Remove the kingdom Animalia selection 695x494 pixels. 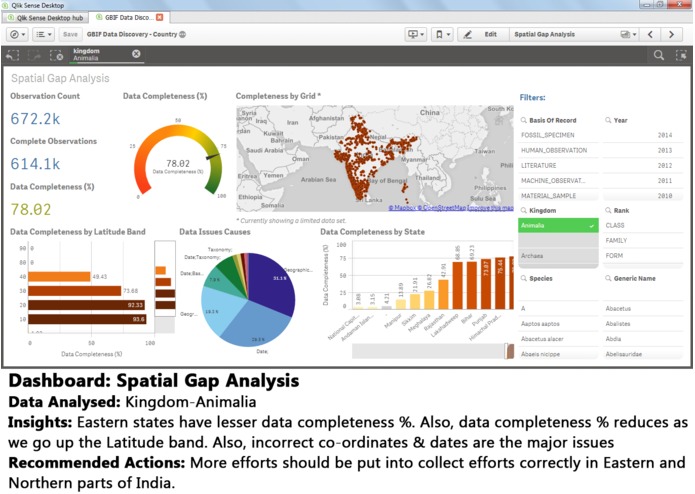point(136,54)
